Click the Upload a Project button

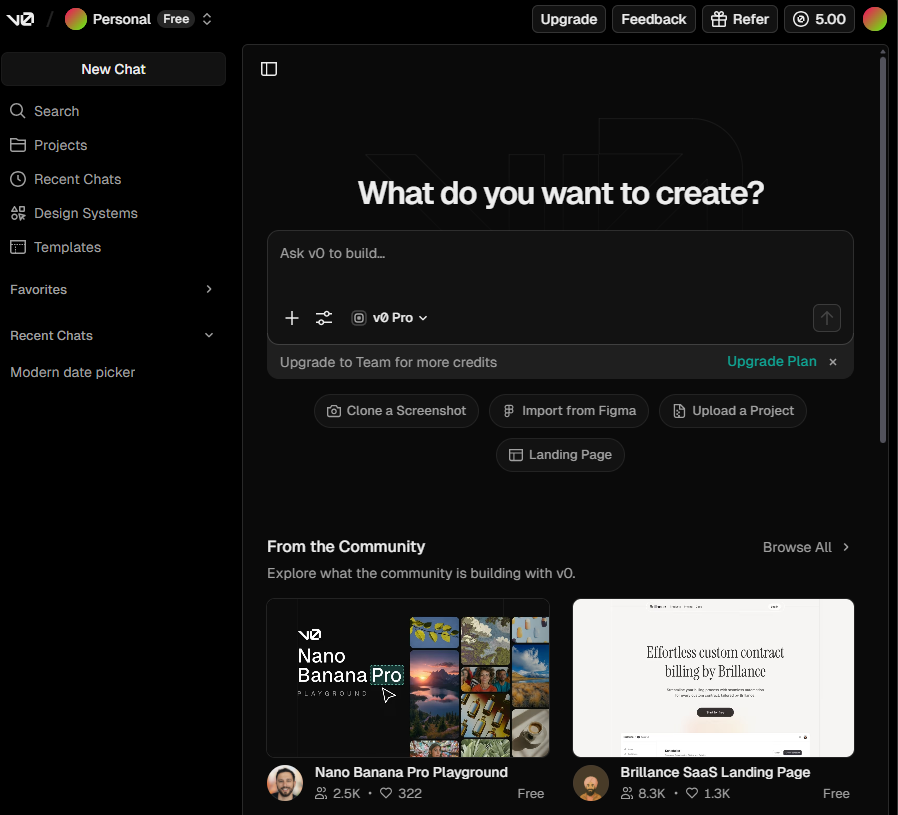(732, 411)
